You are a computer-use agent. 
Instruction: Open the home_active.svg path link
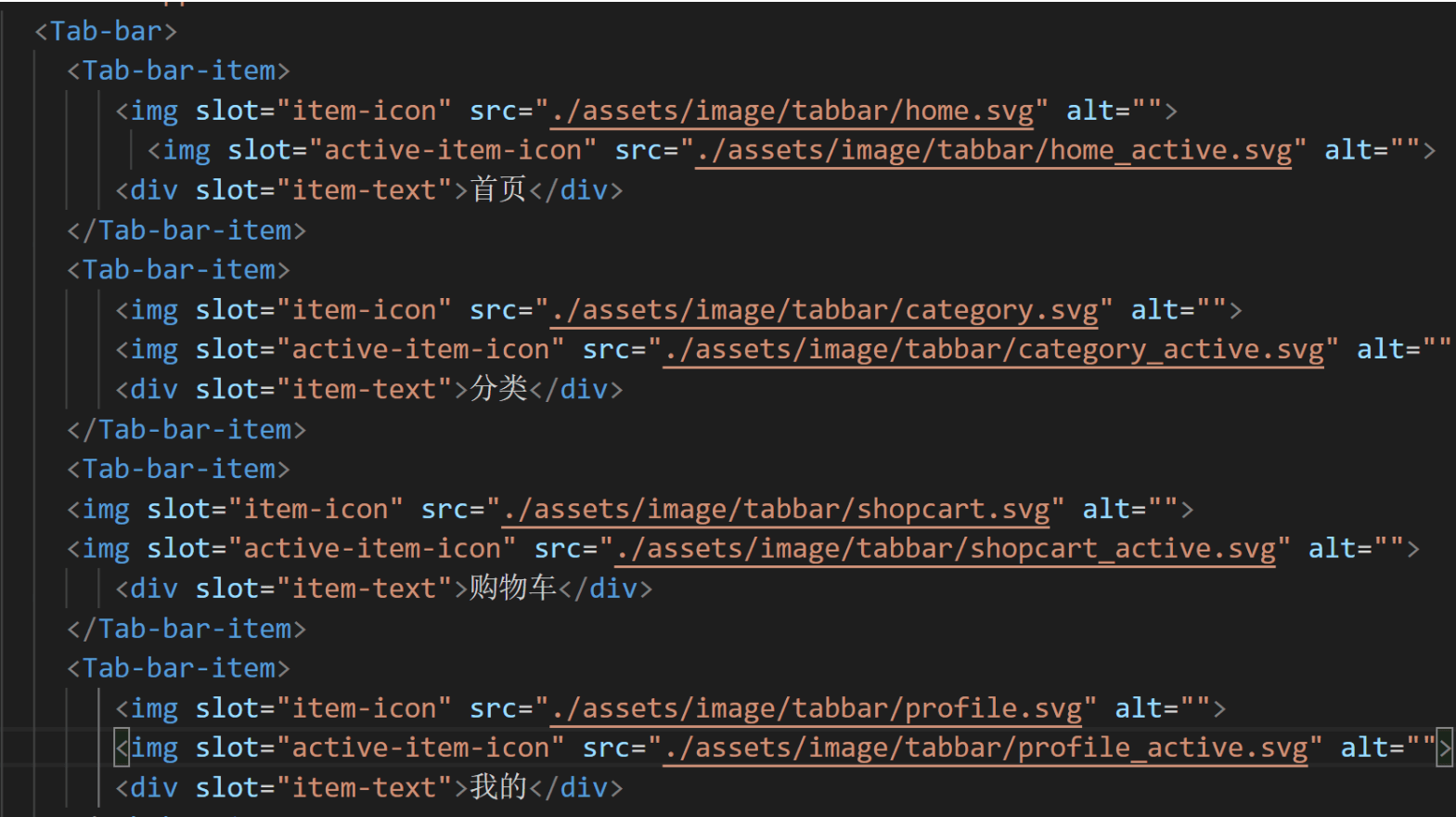point(993,150)
